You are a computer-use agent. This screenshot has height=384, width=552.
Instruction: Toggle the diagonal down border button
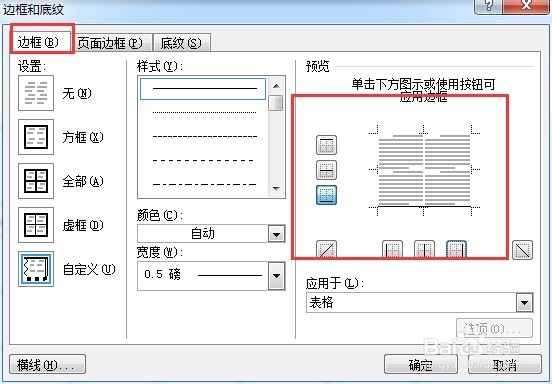(x=522, y=250)
